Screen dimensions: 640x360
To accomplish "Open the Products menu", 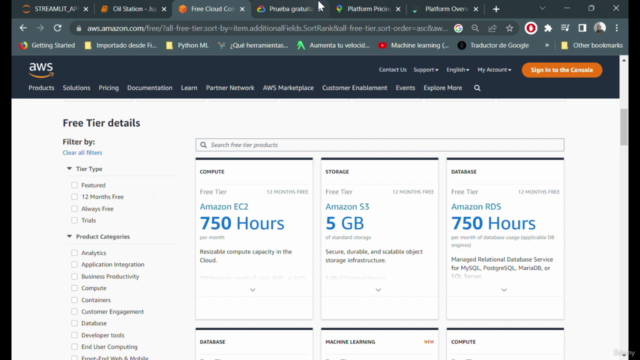I will click(x=41, y=88).
